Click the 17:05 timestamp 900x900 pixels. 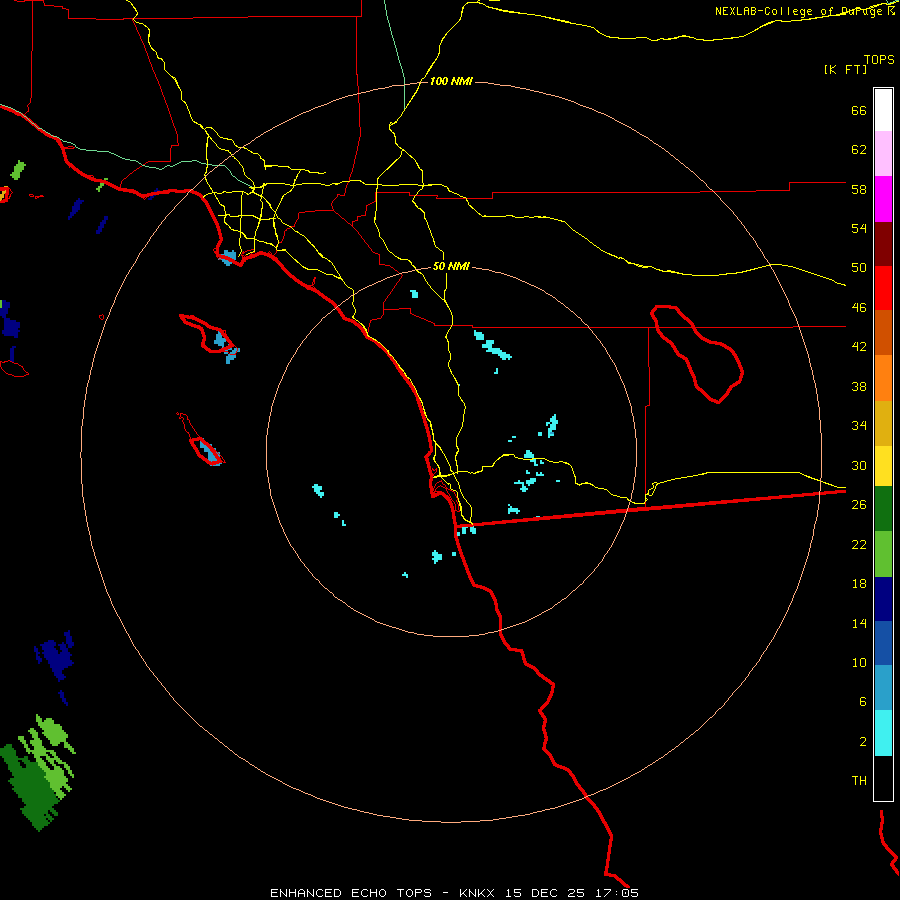(617, 893)
